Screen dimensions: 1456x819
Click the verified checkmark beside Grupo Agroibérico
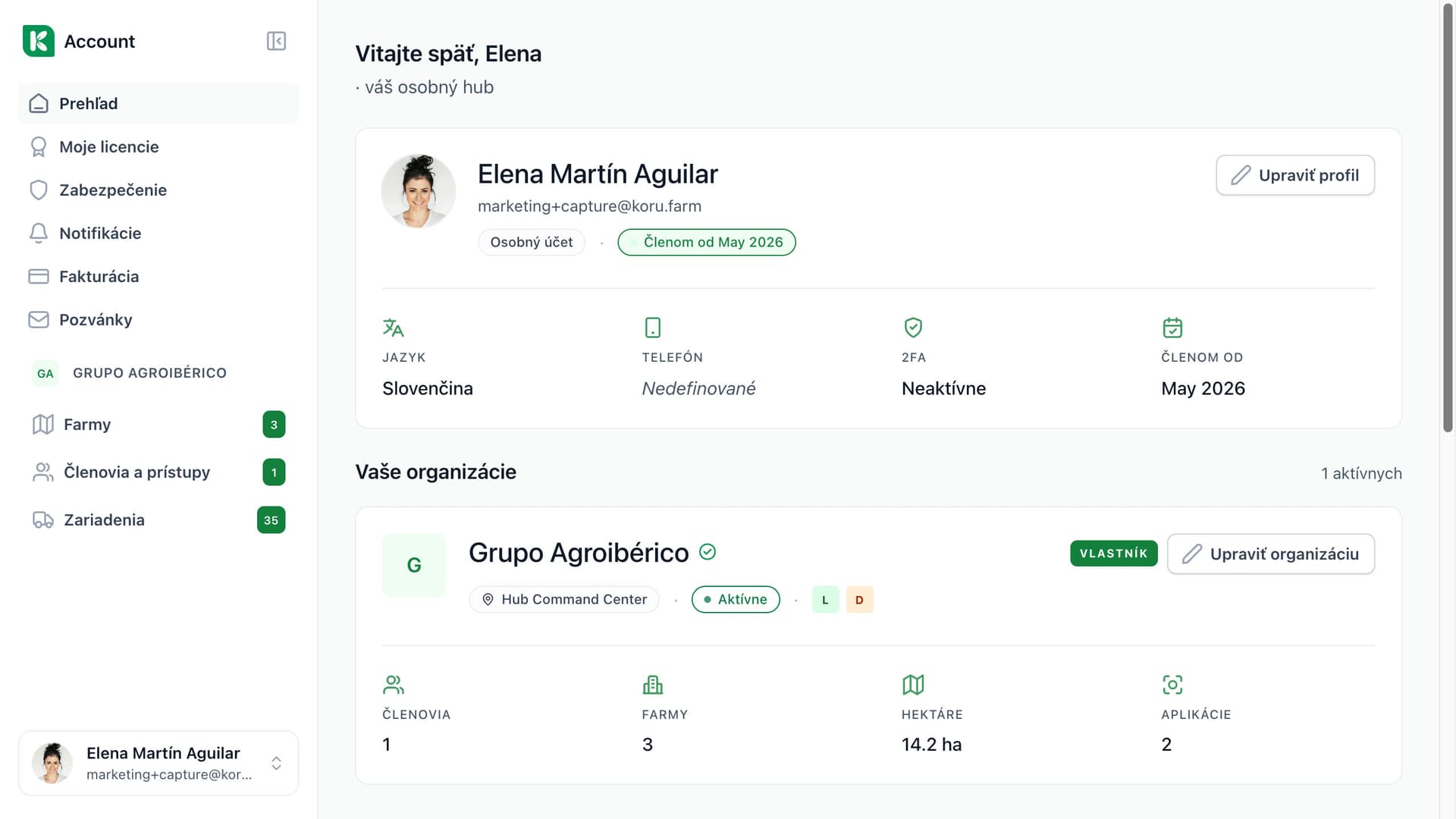click(708, 552)
